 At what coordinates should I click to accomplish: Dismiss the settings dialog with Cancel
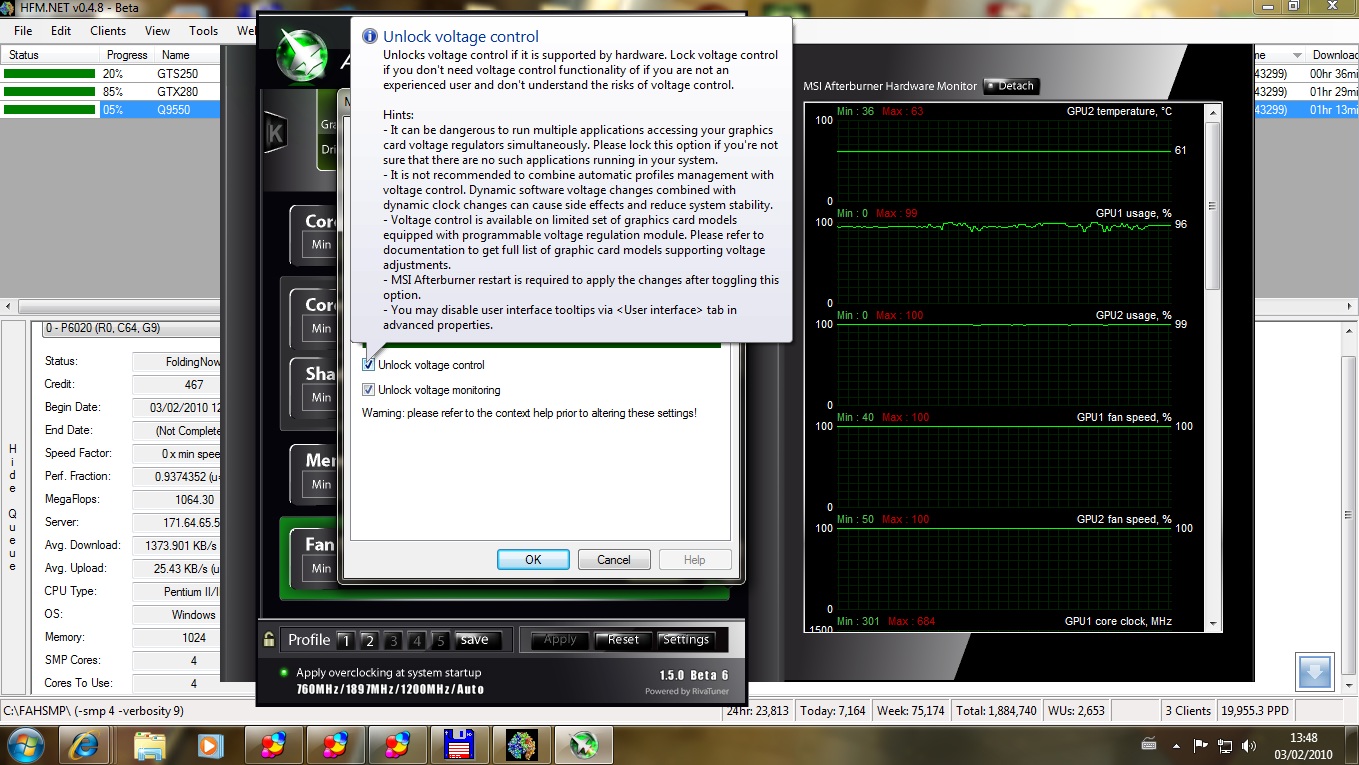[x=614, y=560]
